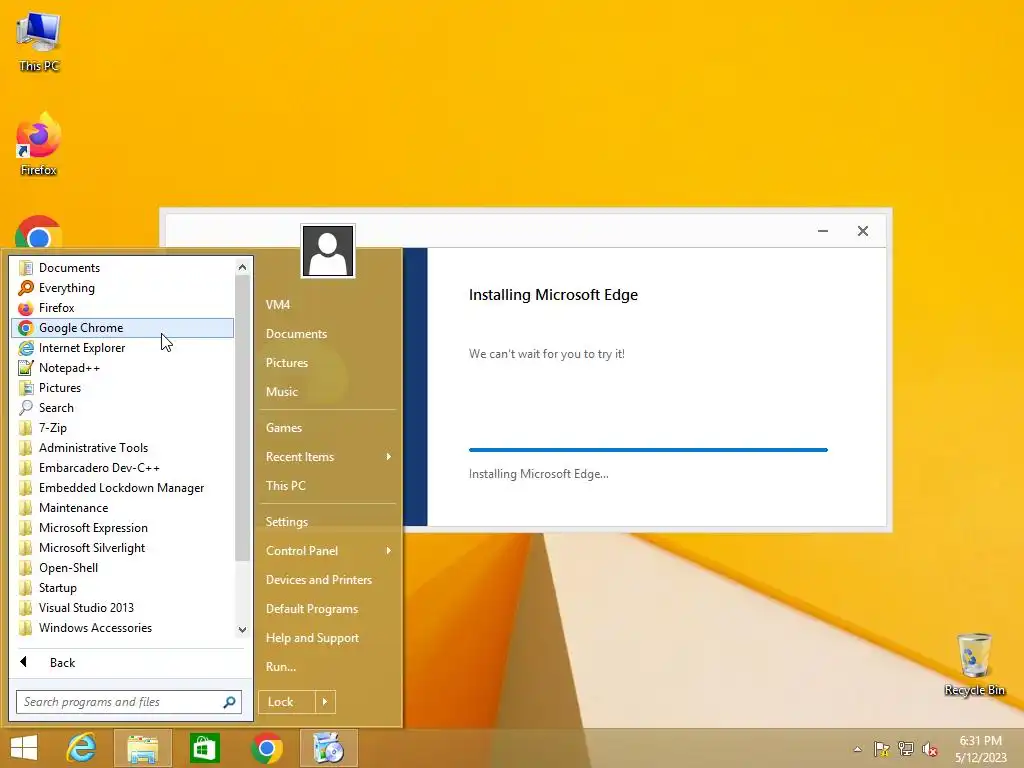The image size is (1024, 768).
Task: Open Settings from start menu
Action: (328, 522)
